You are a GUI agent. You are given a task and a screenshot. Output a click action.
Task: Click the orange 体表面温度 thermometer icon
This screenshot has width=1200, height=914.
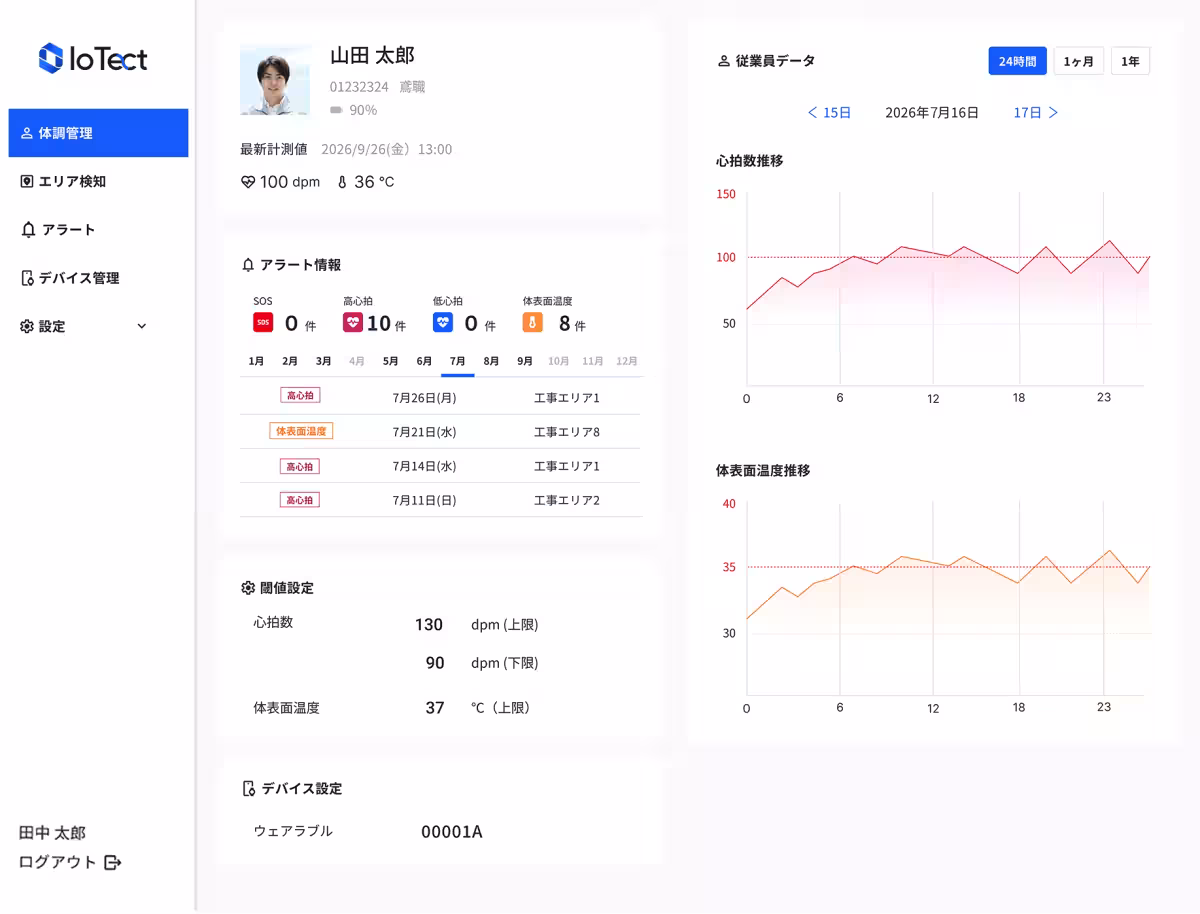[533, 322]
